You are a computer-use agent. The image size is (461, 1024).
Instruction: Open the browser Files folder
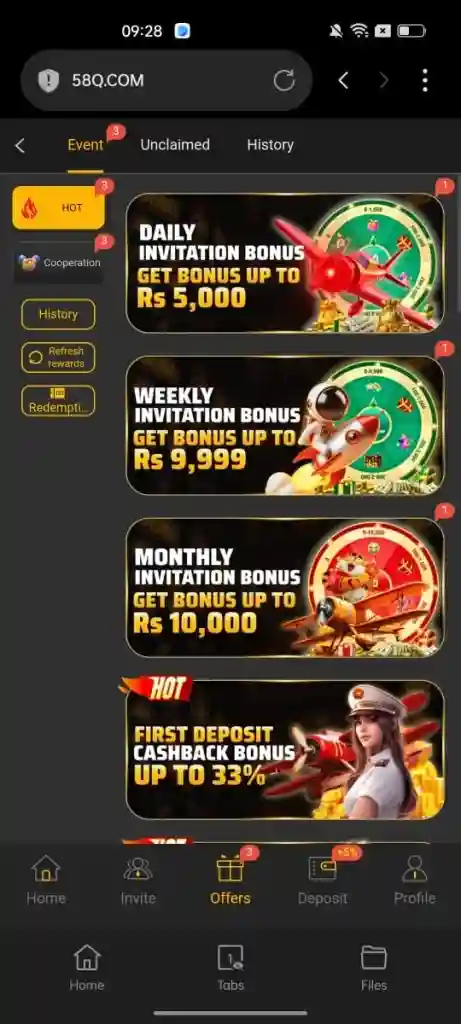tap(374, 958)
